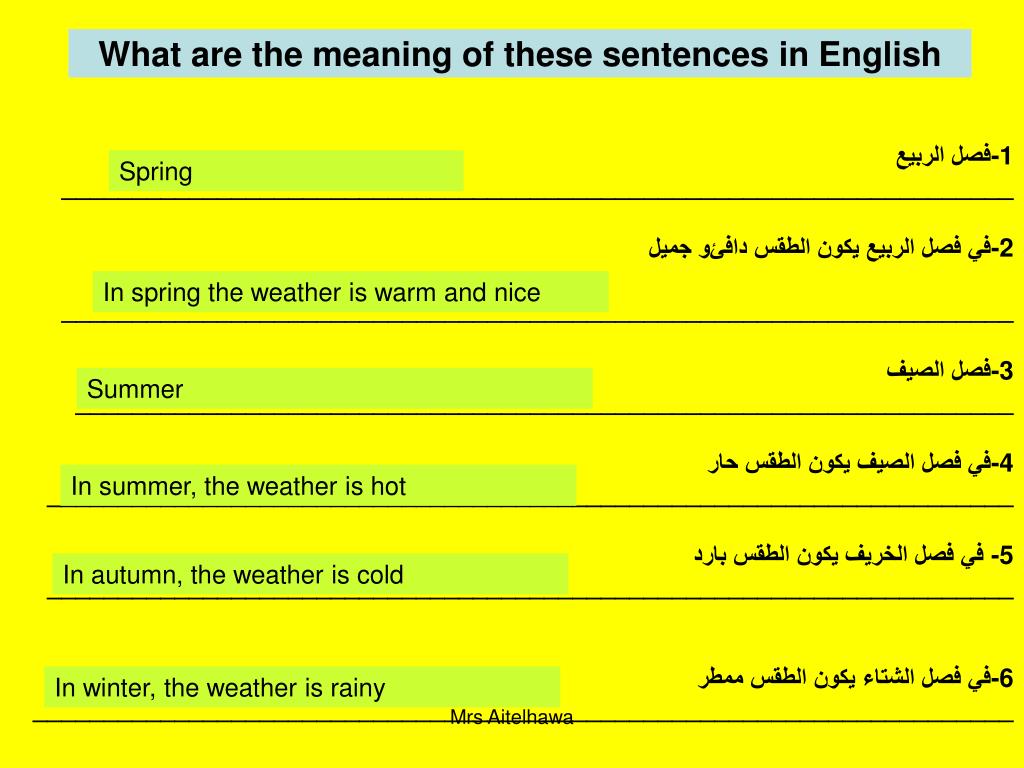Click Arabic sentence number 1
This screenshot has width=1024, height=768.
tap(953, 157)
